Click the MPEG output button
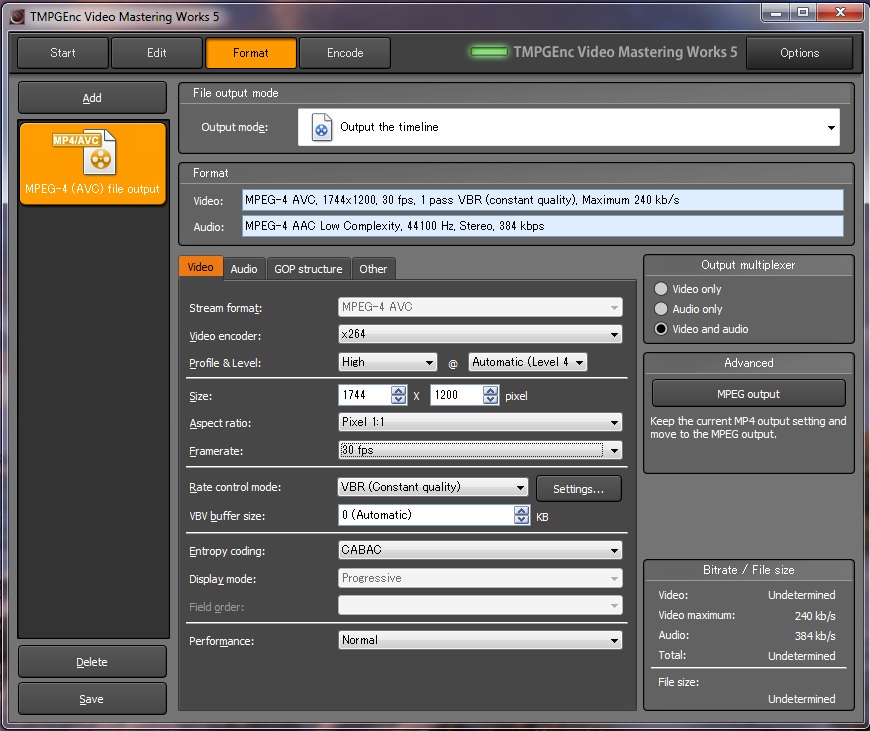 (x=748, y=394)
